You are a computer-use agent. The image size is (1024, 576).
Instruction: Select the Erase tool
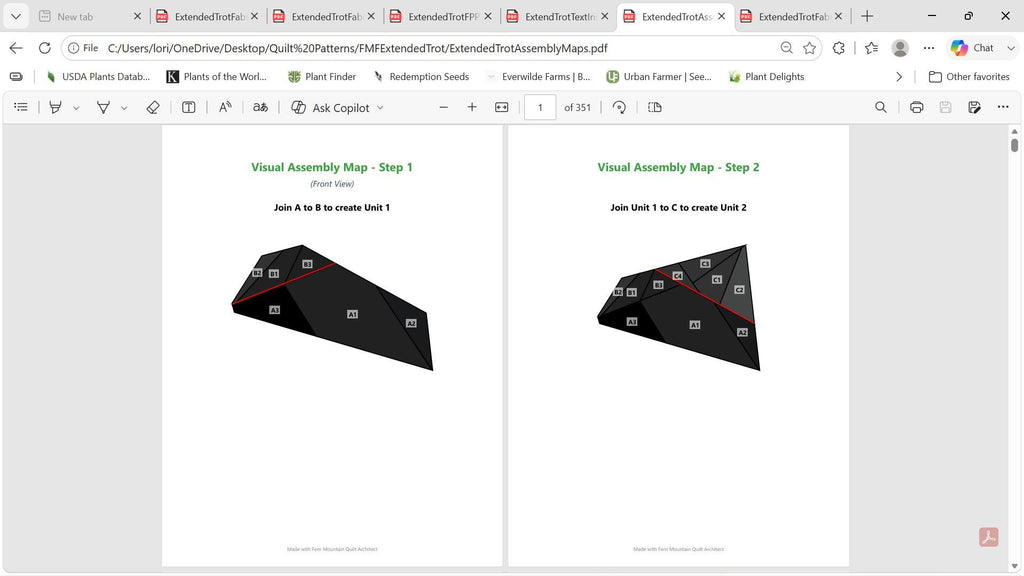(x=153, y=107)
